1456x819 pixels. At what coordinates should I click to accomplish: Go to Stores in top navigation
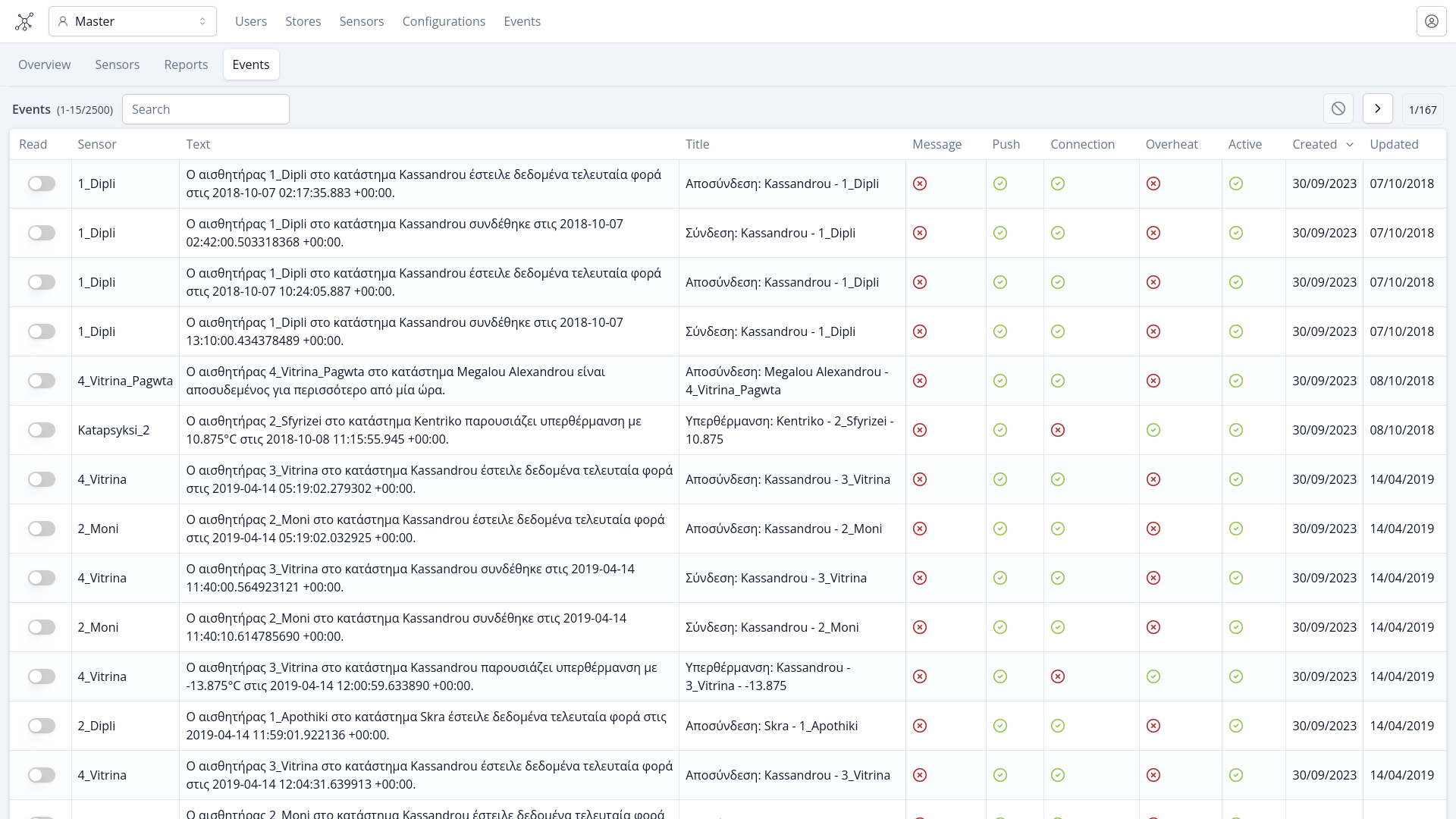[303, 21]
